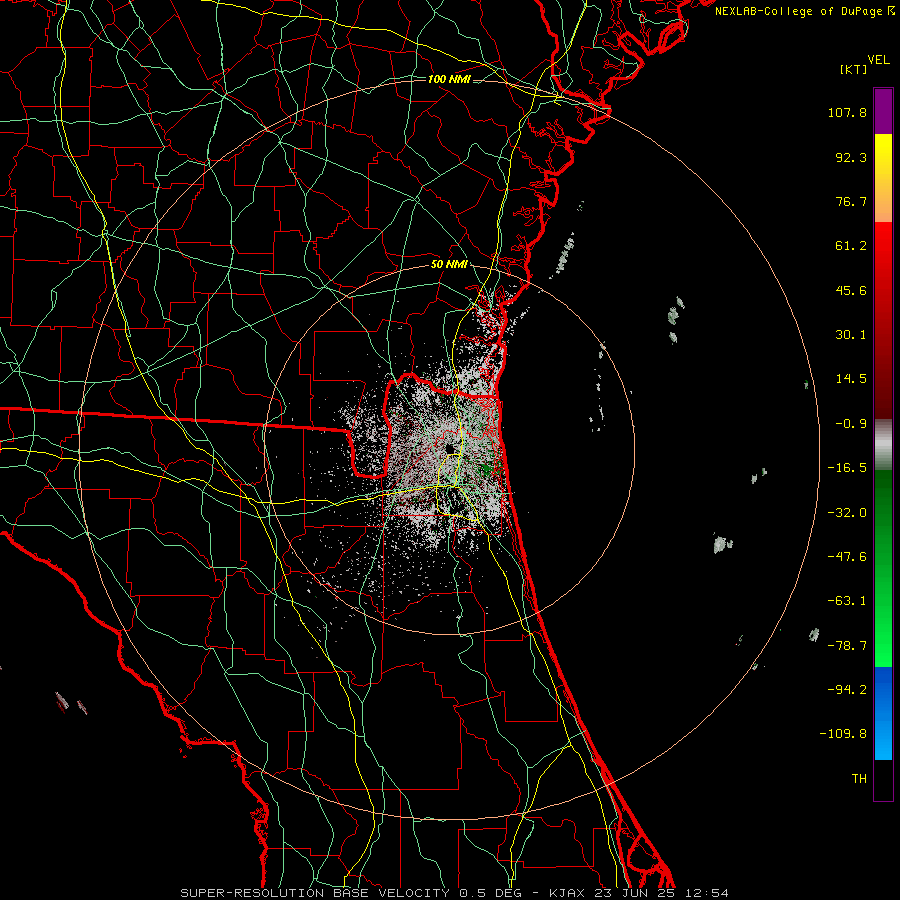Click the -78.7 legend value
The width and height of the screenshot is (900, 900).
(x=847, y=646)
